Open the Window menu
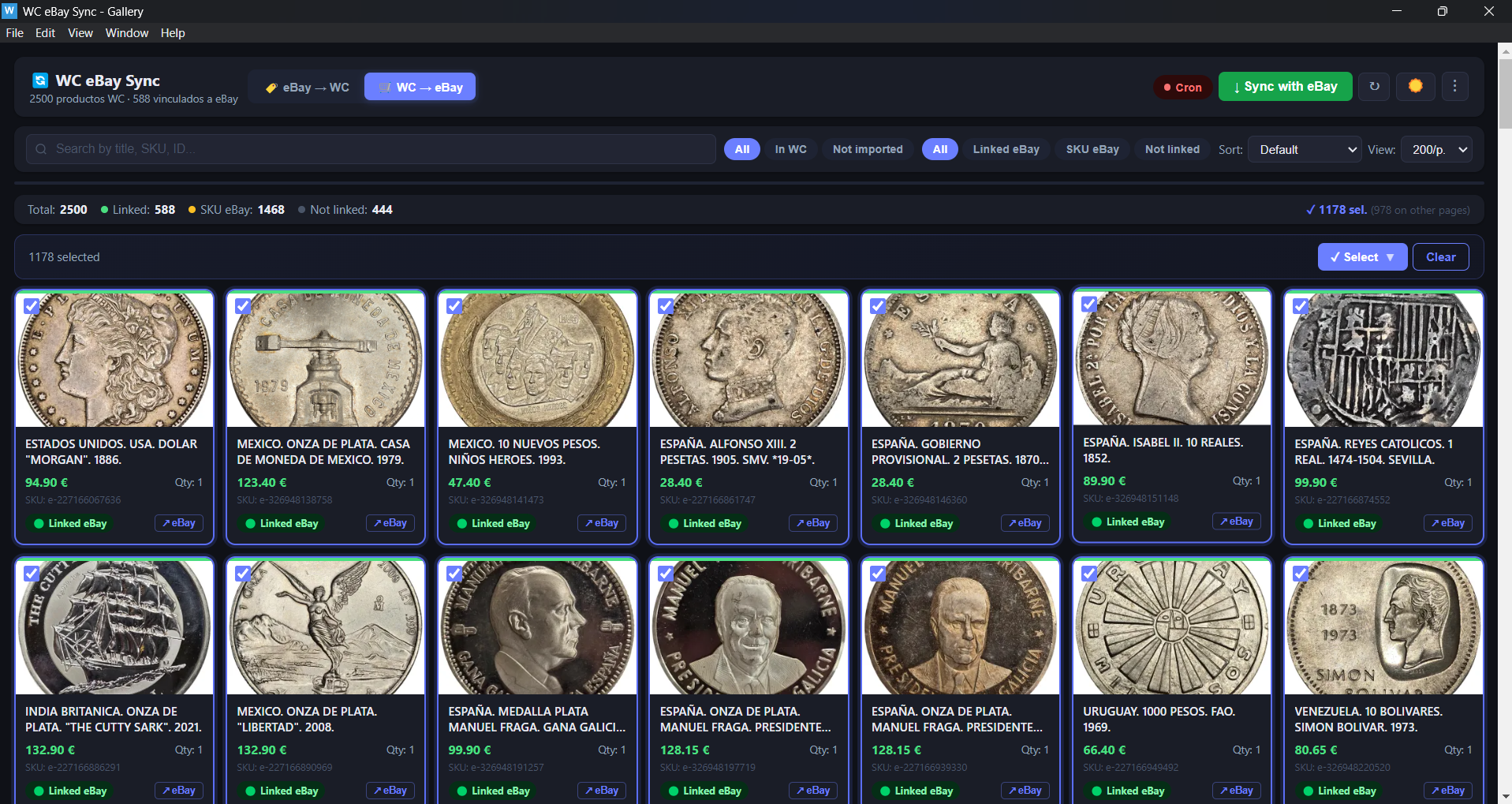Viewport: 1512px width, 804px height. [126, 33]
